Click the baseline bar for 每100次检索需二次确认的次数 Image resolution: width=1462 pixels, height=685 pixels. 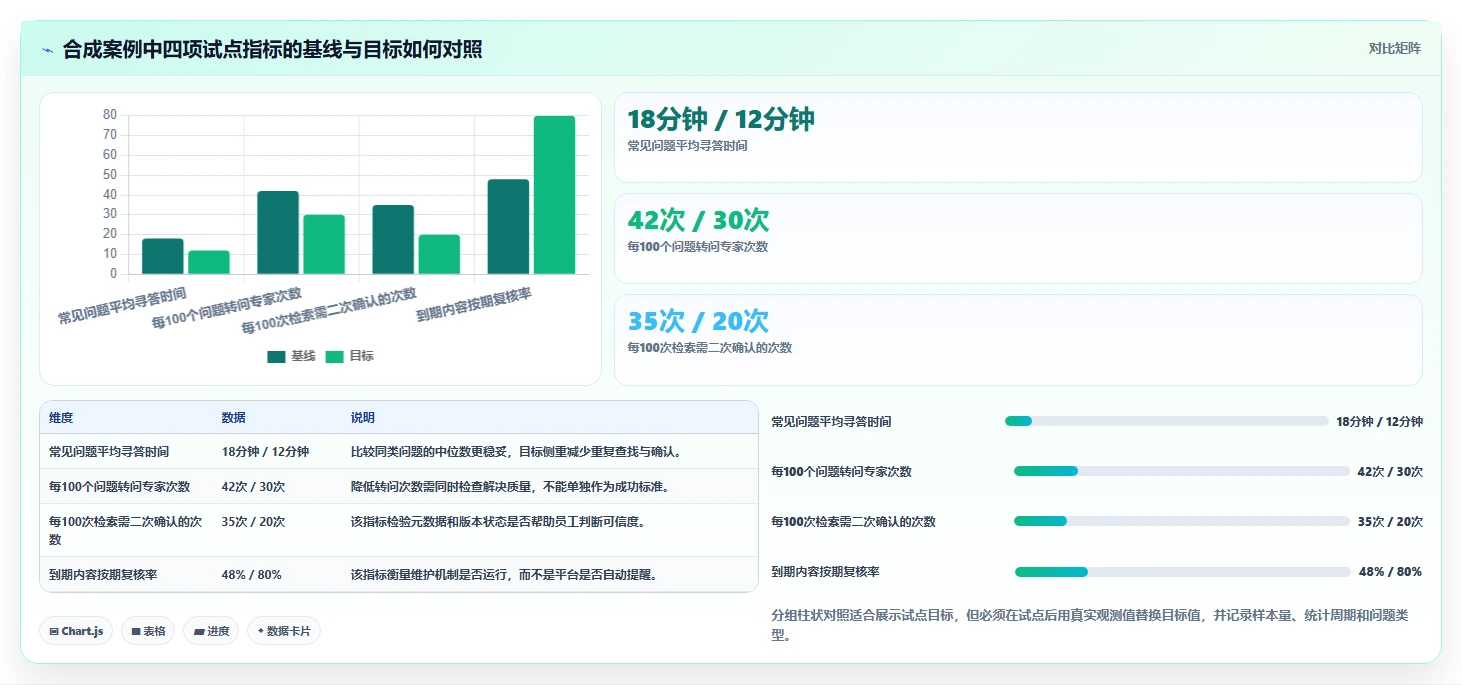(x=393, y=239)
